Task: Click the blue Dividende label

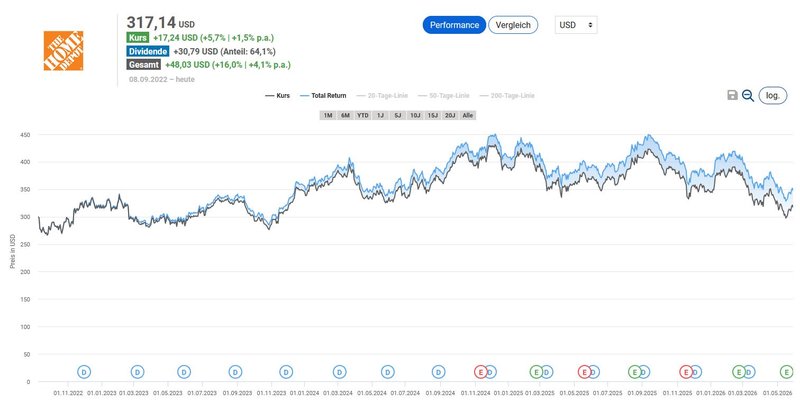Action: click(148, 52)
